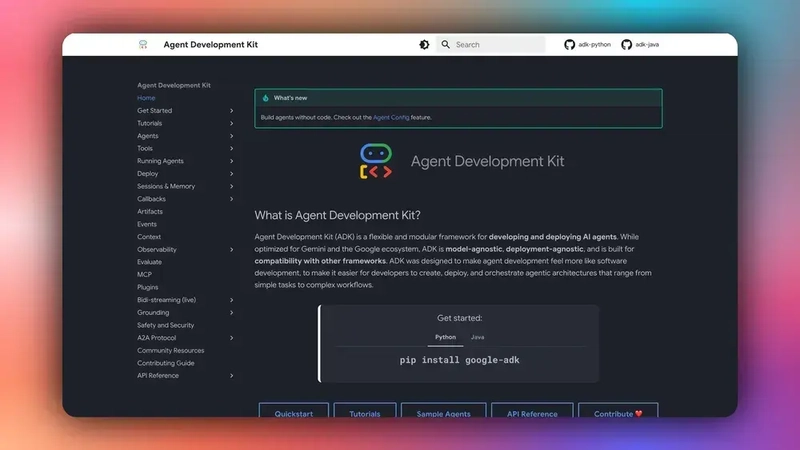The height and width of the screenshot is (450, 800).
Task: Expand the Grounding section chevron
Action: [x=232, y=313]
